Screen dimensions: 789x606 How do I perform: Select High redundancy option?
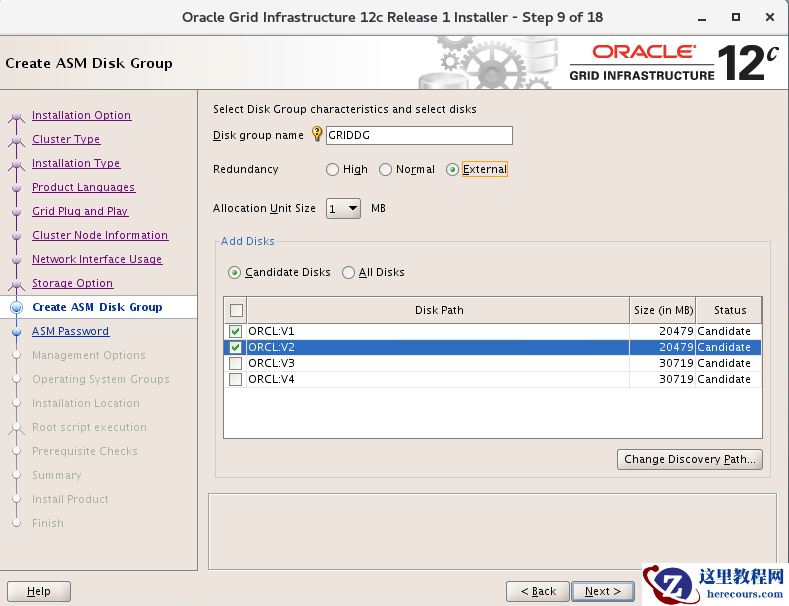click(x=332, y=170)
